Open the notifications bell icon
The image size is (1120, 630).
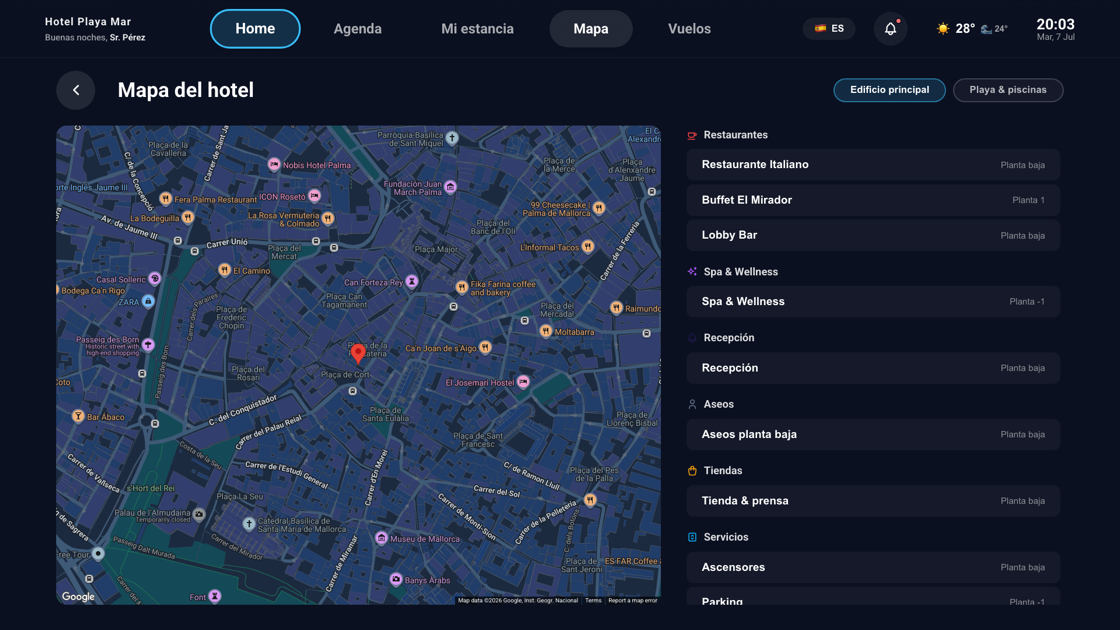click(890, 29)
